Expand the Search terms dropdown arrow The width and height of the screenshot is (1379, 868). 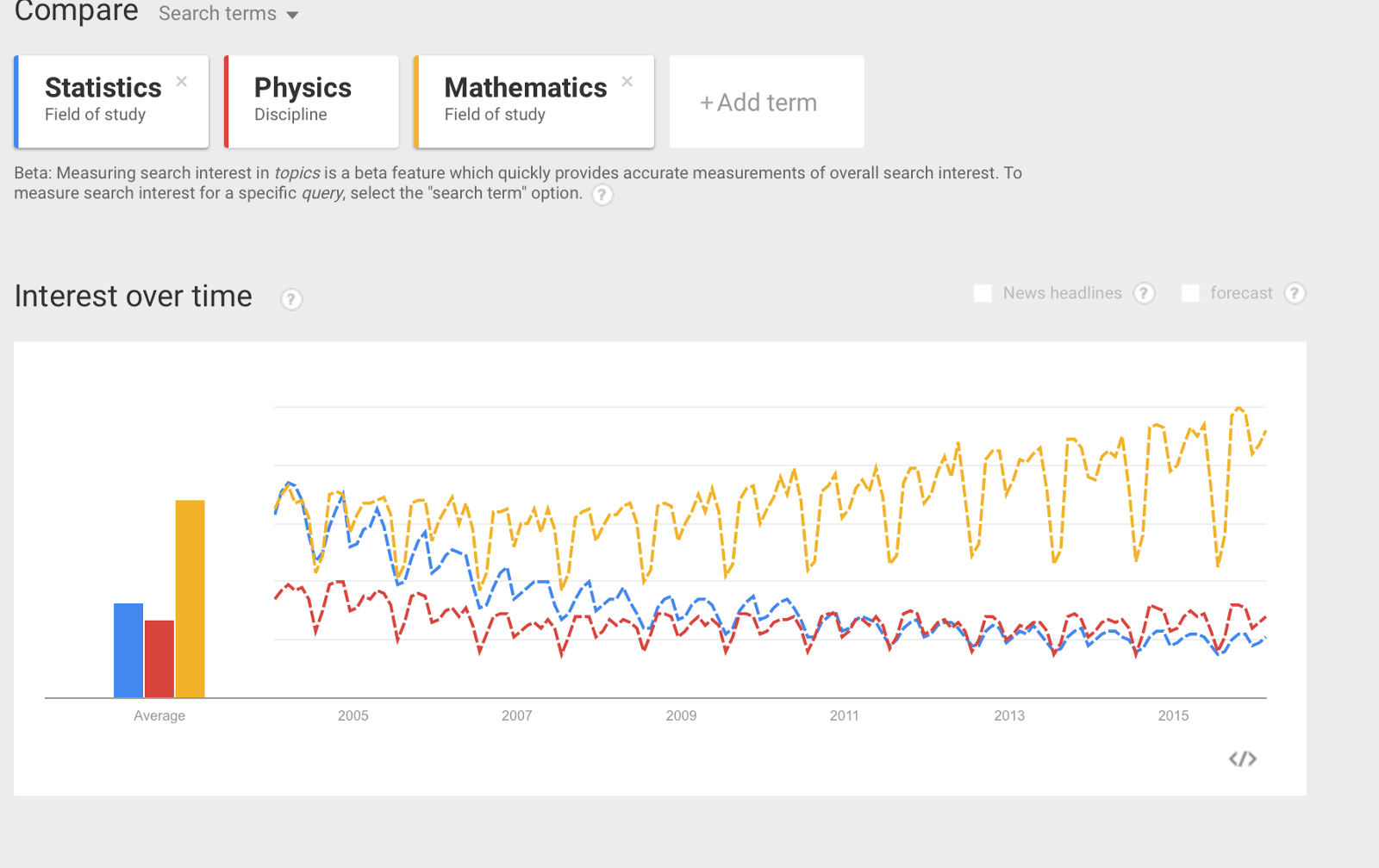292,15
